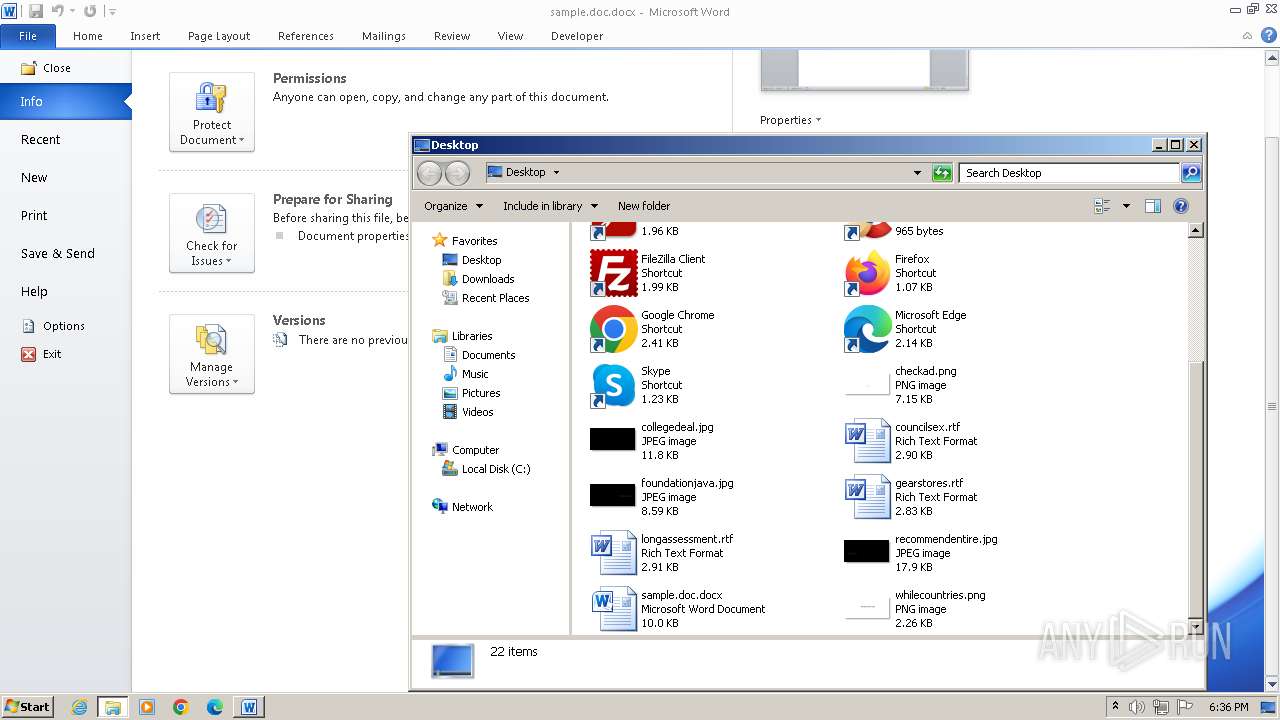The width and height of the screenshot is (1280, 720).
Task: Select the collegedeal.jpg thumbnail
Action: pyautogui.click(x=613, y=439)
